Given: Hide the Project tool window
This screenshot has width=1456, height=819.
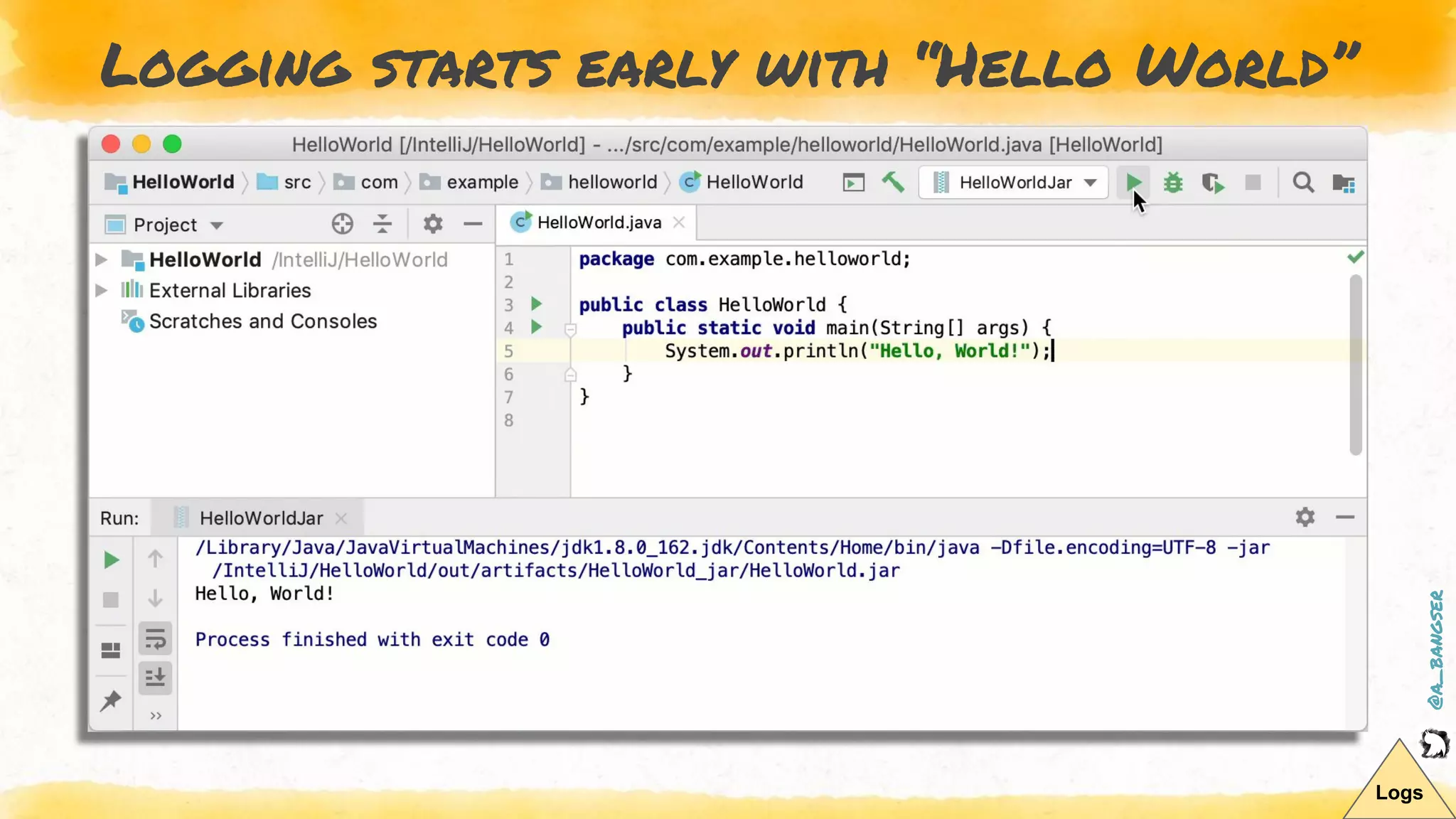Looking at the screenshot, I should [473, 224].
